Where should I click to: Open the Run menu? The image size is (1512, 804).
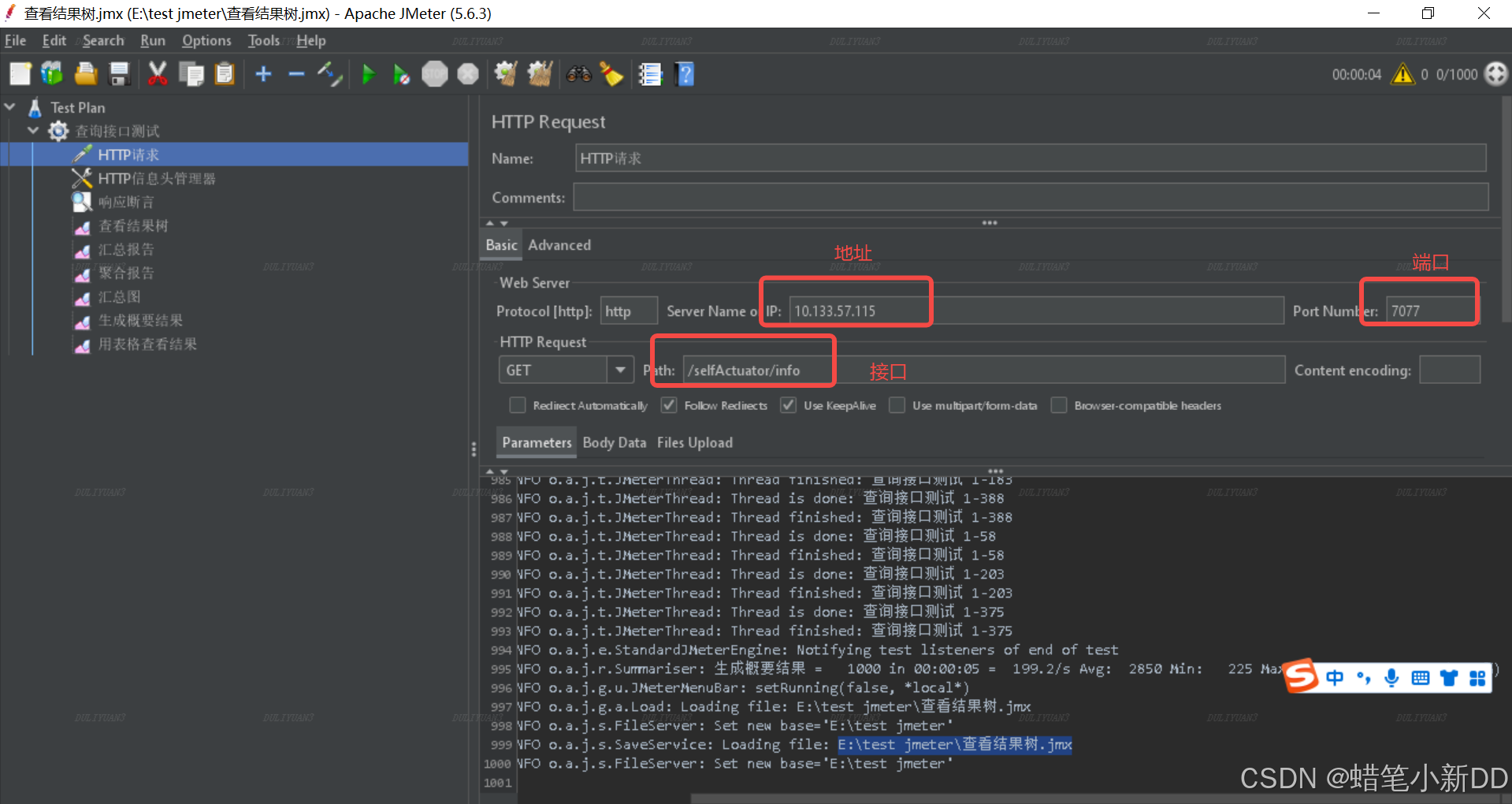(x=153, y=41)
